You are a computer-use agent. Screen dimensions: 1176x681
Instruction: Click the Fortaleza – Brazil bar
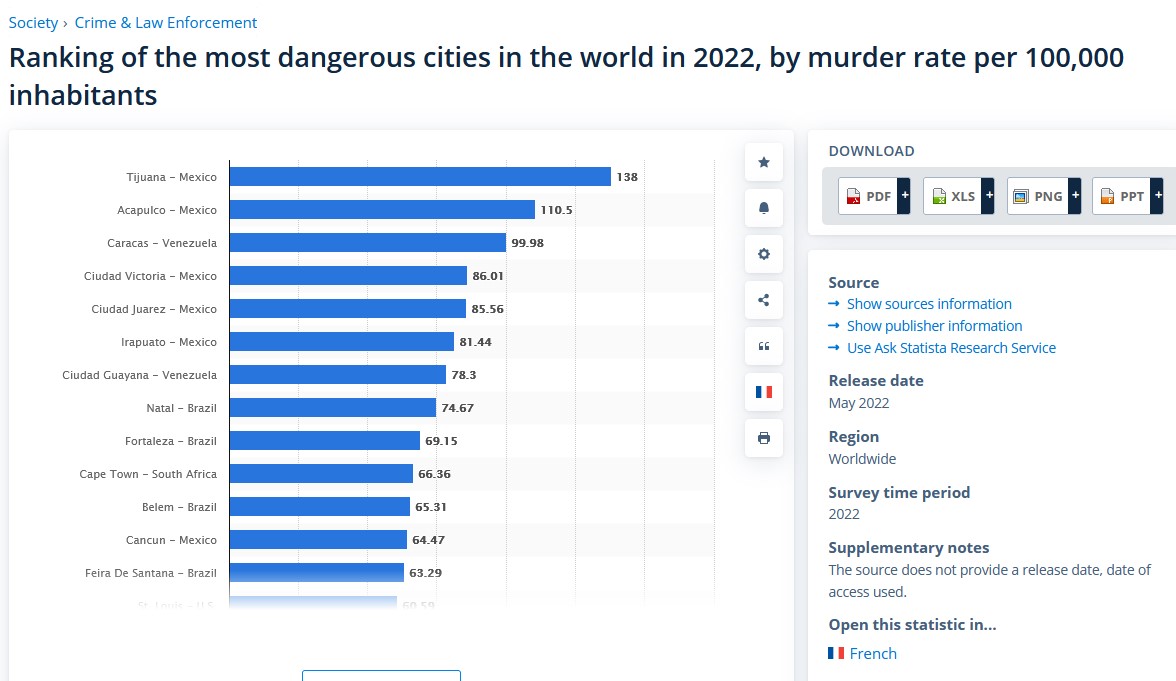(325, 440)
